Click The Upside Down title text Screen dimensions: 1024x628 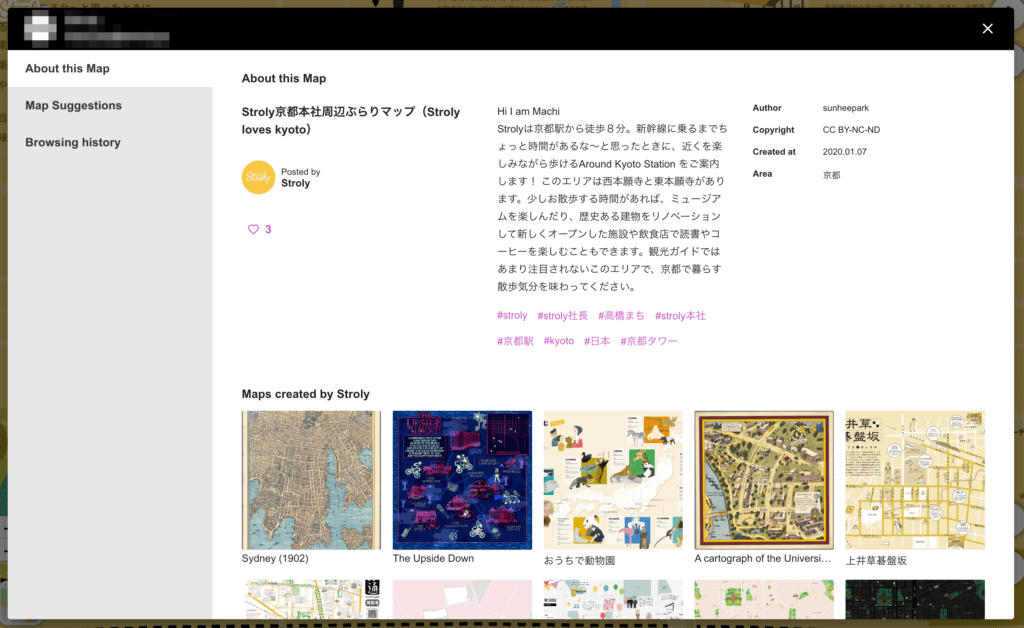click(x=433, y=559)
